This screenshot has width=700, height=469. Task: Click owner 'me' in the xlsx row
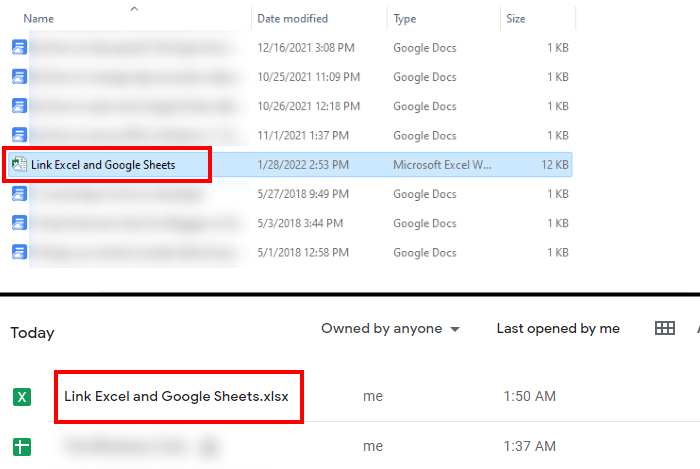point(373,396)
